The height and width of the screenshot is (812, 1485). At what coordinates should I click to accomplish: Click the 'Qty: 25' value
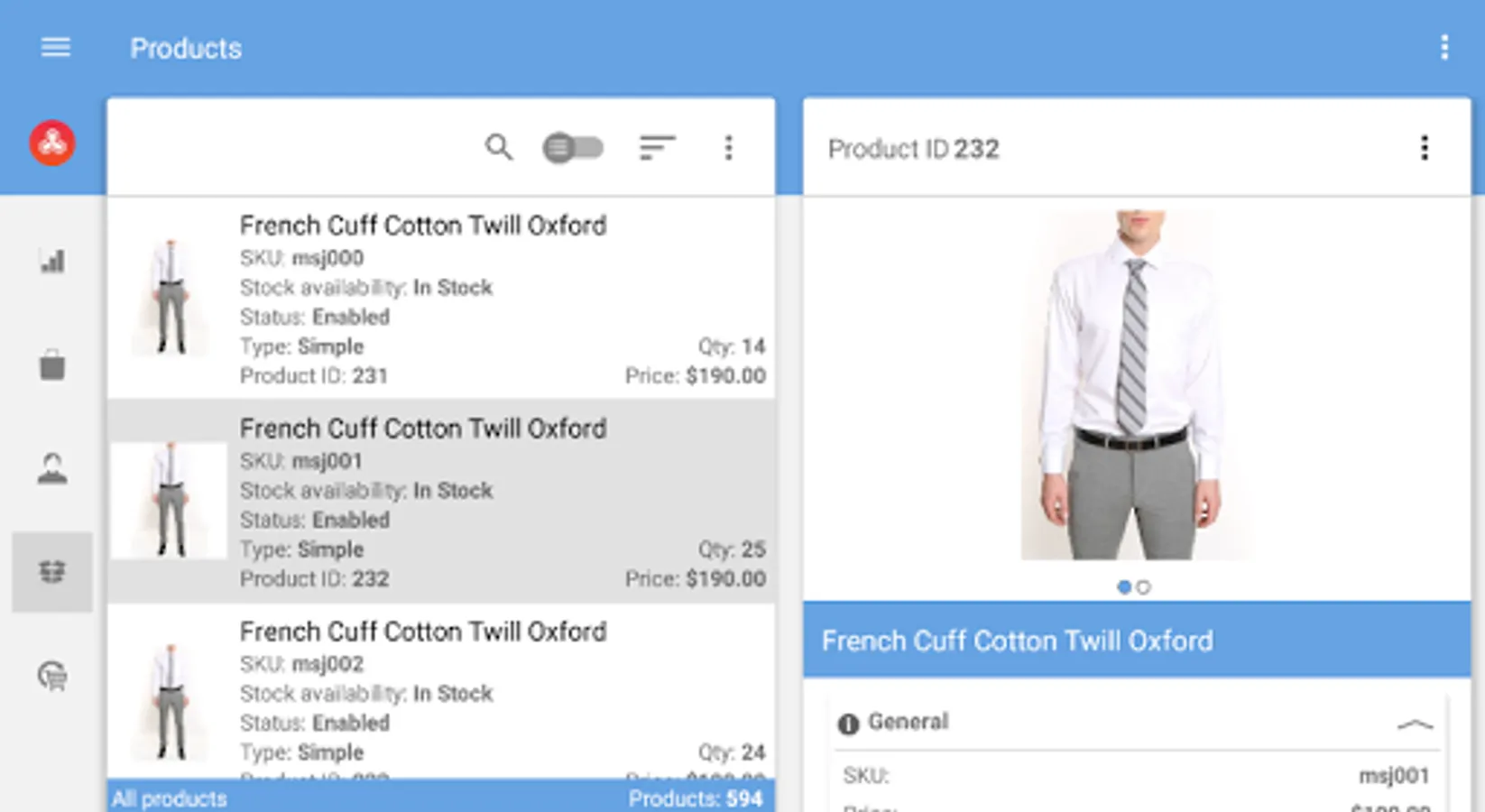click(732, 549)
